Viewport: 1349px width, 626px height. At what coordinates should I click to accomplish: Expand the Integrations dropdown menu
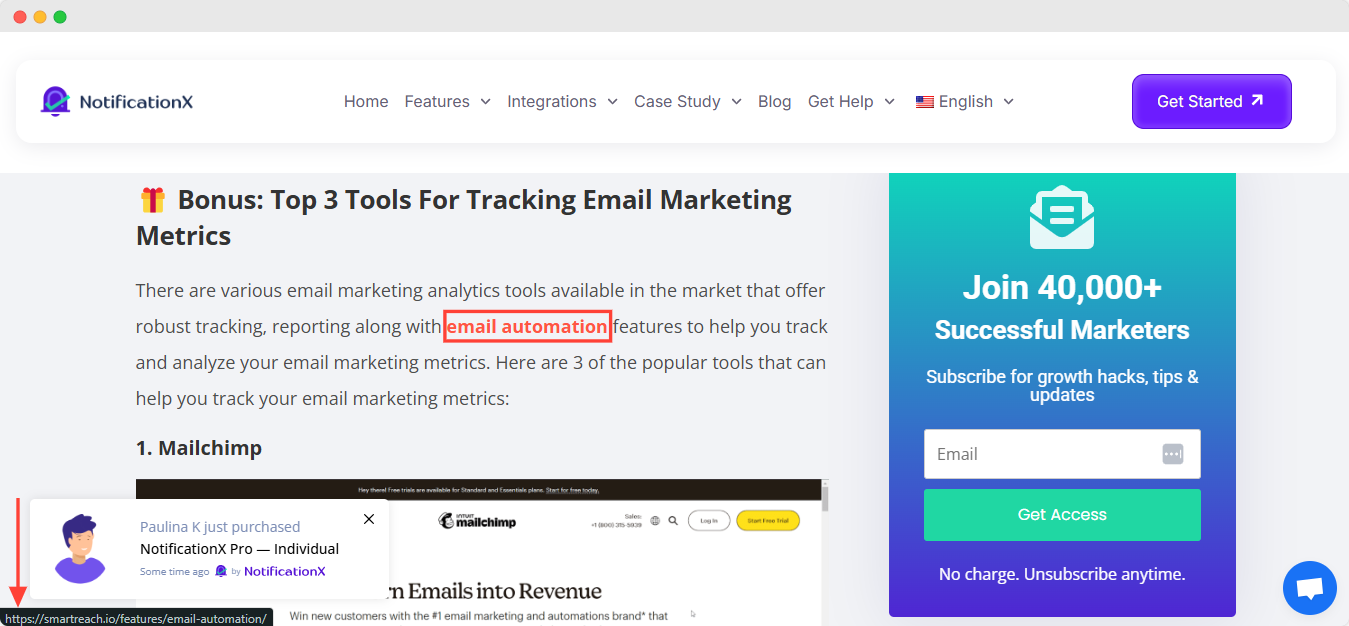(x=562, y=102)
